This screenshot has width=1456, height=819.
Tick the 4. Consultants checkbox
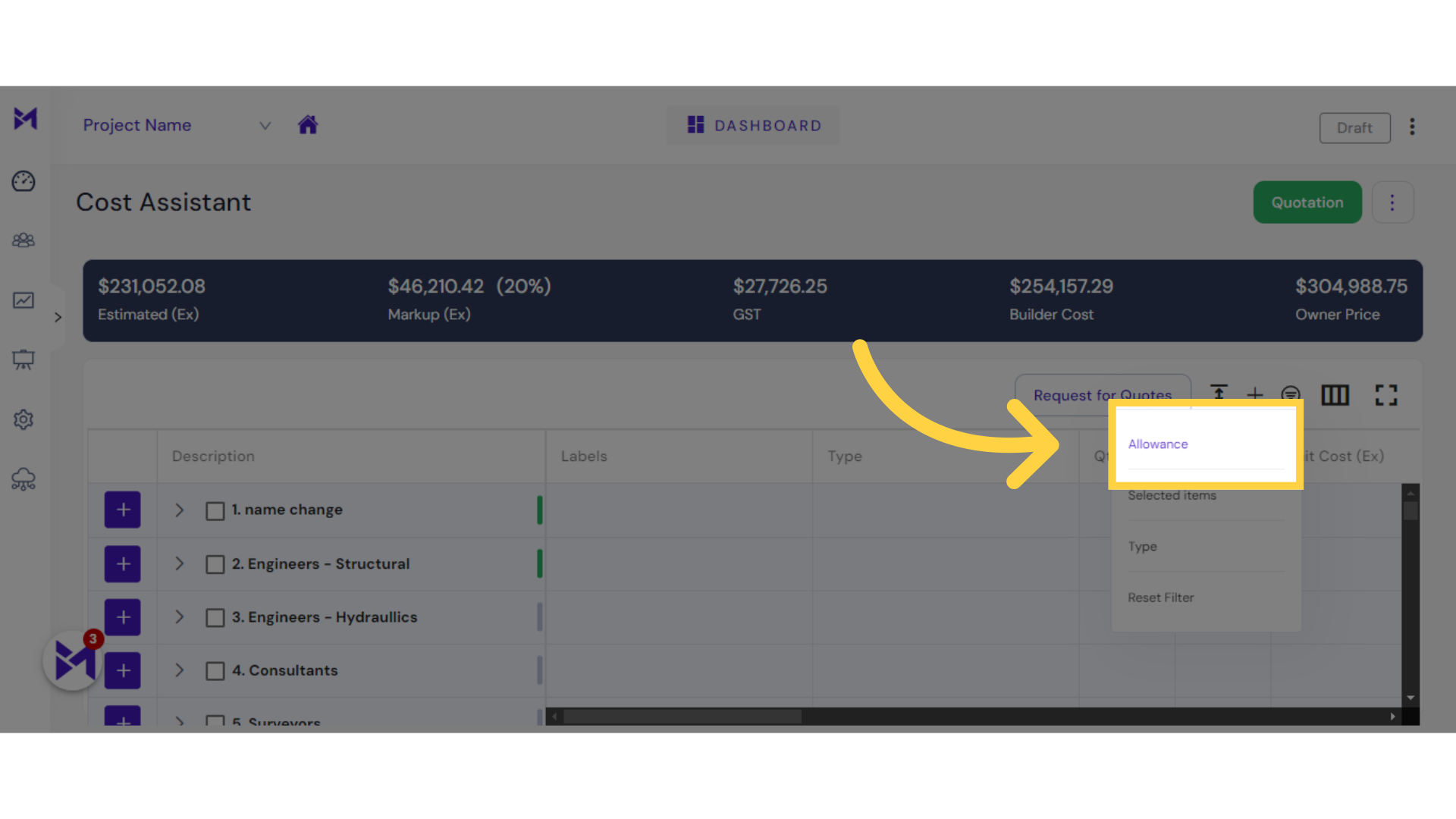(215, 671)
